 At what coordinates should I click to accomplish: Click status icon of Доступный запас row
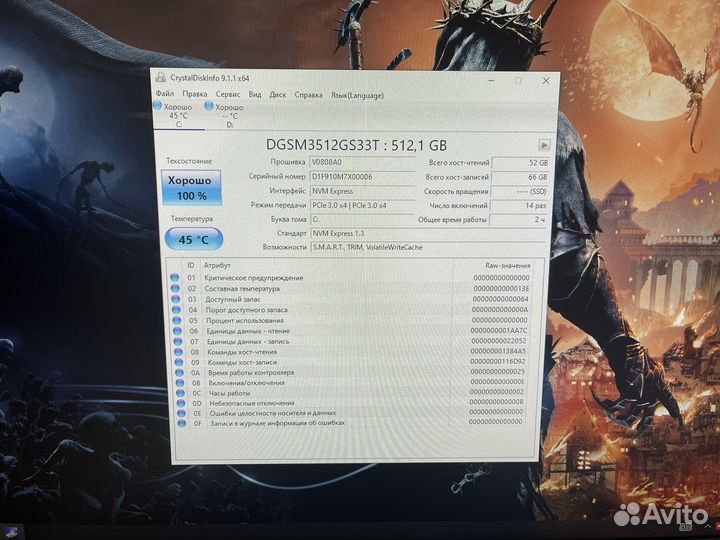pyautogui.click(x=175, y=299)
